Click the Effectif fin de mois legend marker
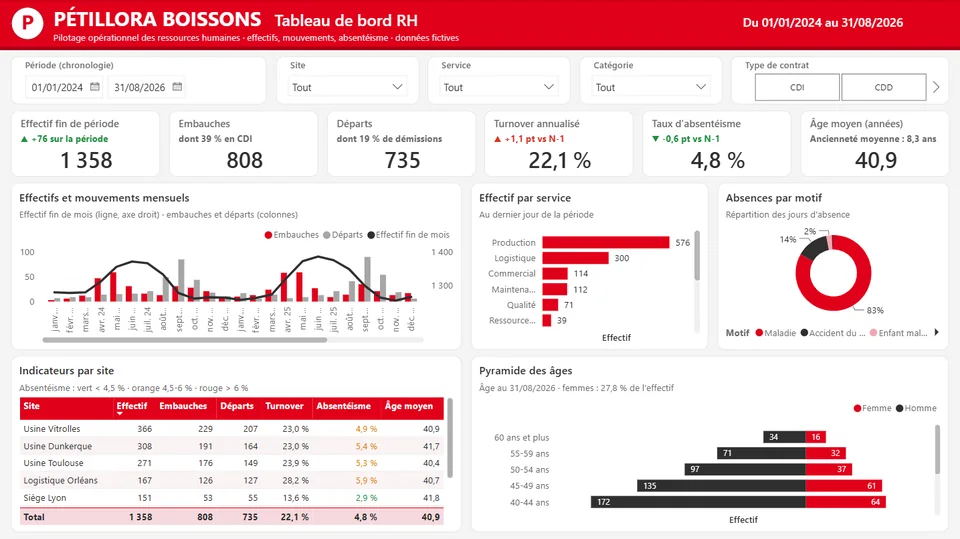 [371, 235]
